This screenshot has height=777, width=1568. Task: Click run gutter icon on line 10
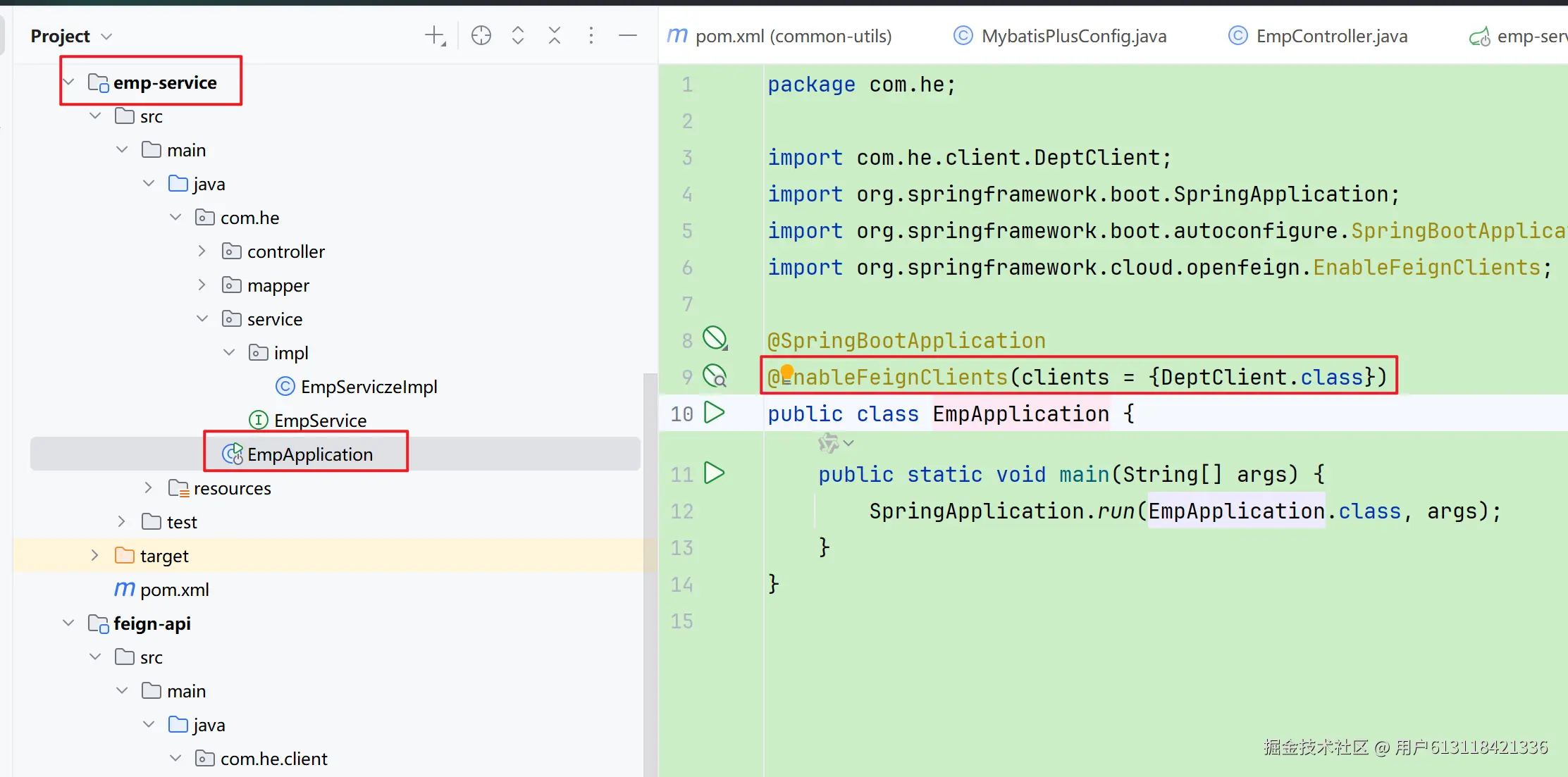point(715,413)
